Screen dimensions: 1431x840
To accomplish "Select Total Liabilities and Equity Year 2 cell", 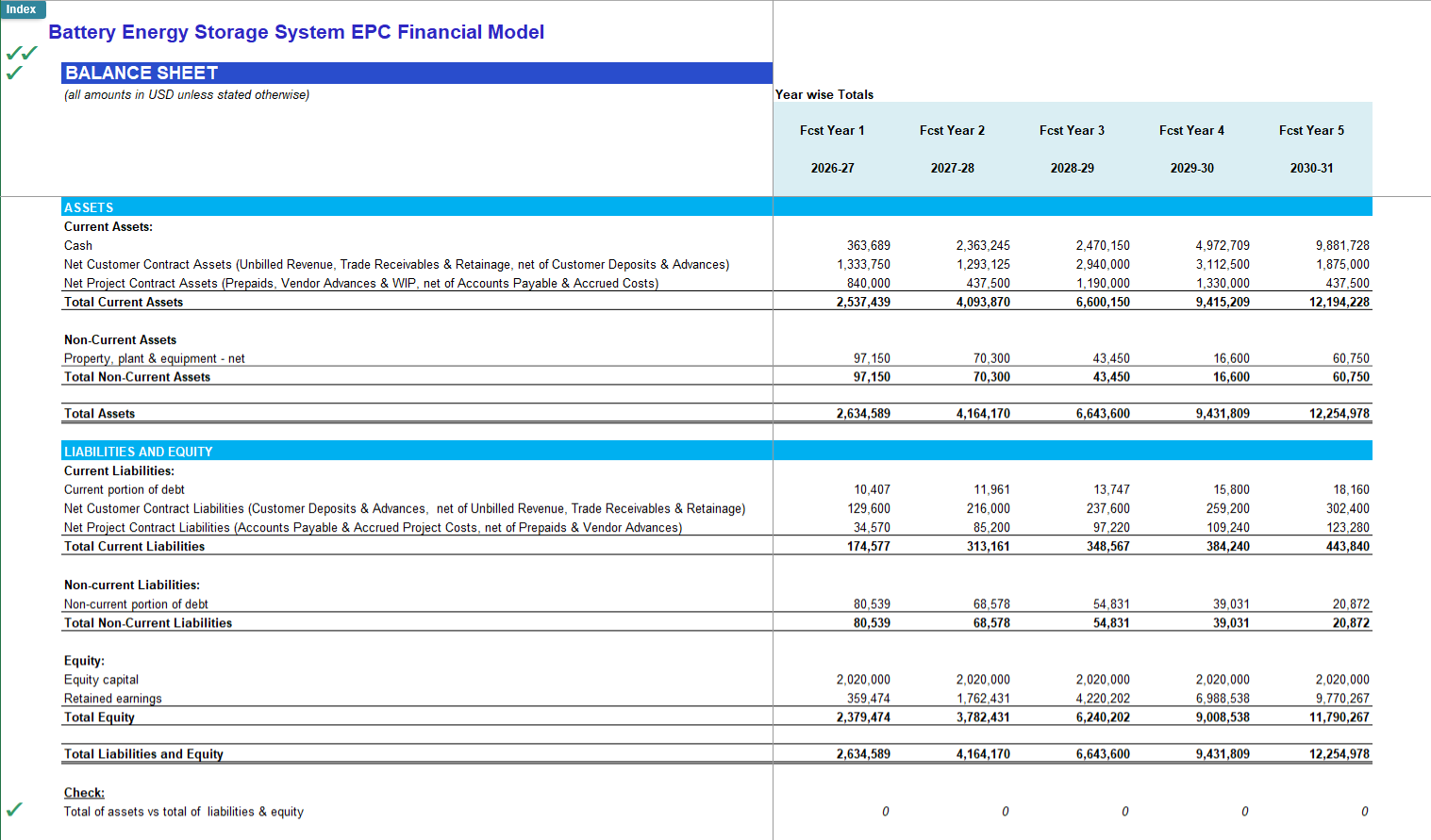I will pyautogui.click(x=983, y=753).
